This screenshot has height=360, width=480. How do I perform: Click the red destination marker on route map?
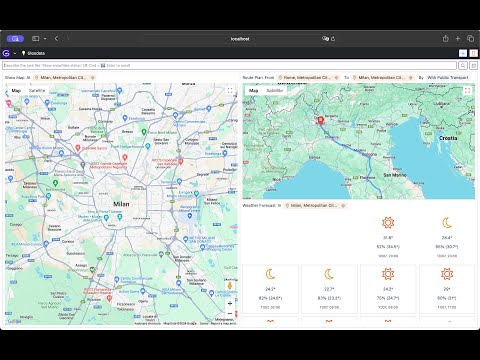tap(321, 120)
